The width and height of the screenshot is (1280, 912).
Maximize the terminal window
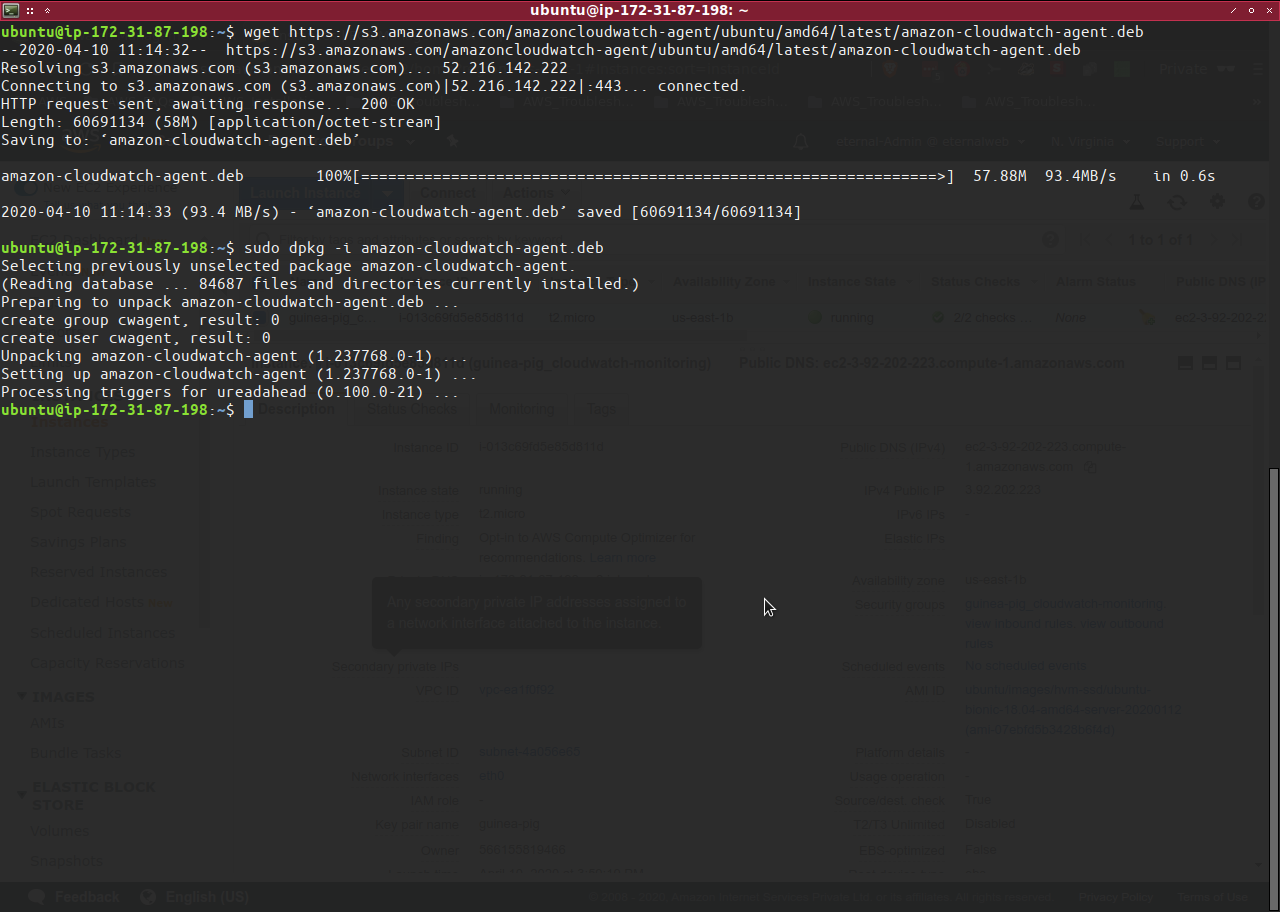coord(1251,9)
